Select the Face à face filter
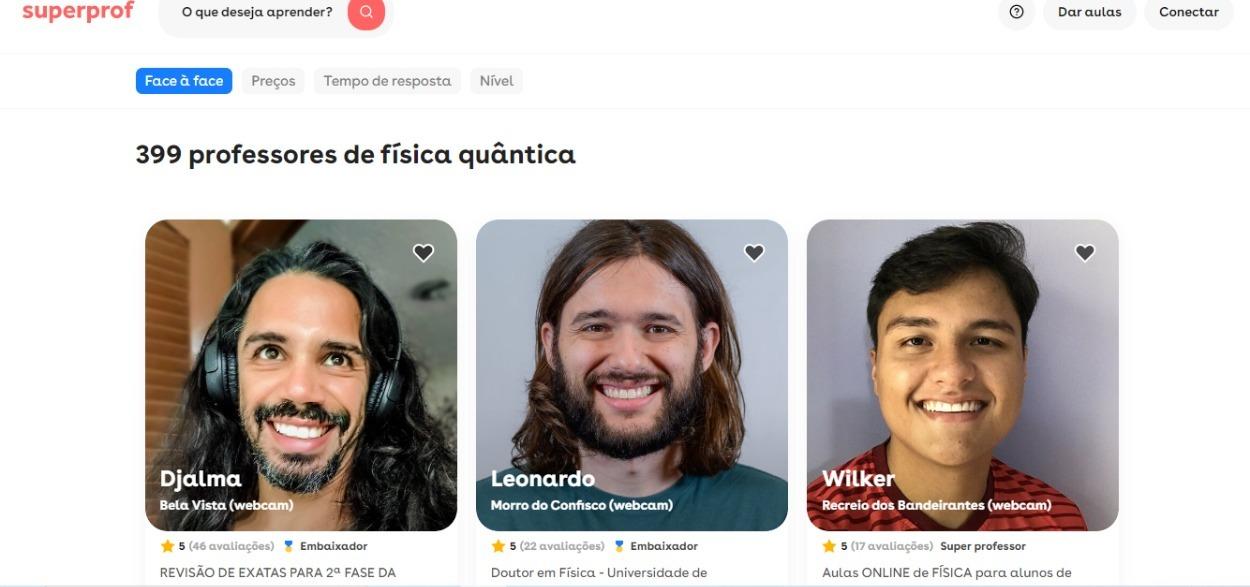Screen dimensions: 1250x587 [x=184, y=81]
